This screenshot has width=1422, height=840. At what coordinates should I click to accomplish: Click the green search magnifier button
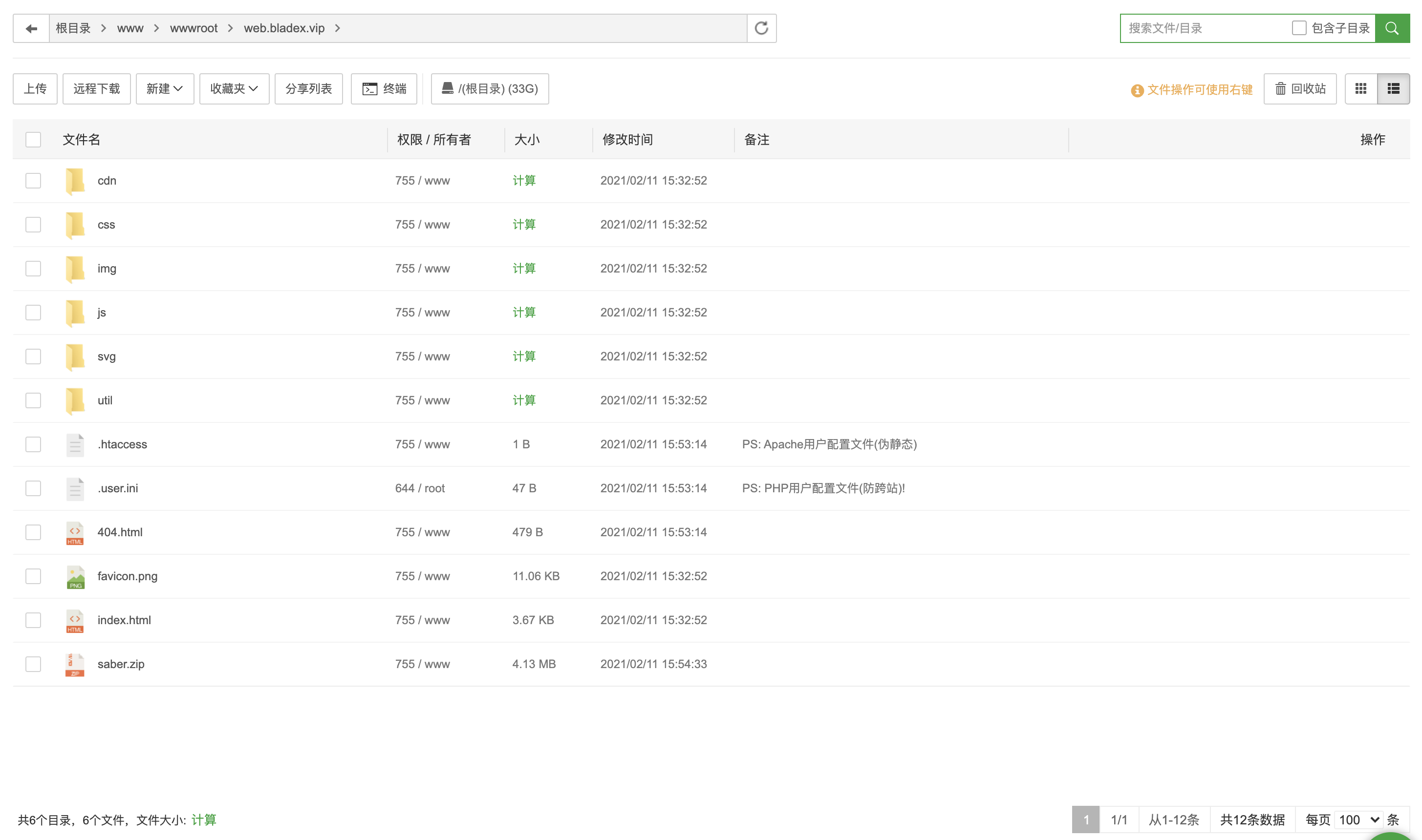coord(1392,28)
